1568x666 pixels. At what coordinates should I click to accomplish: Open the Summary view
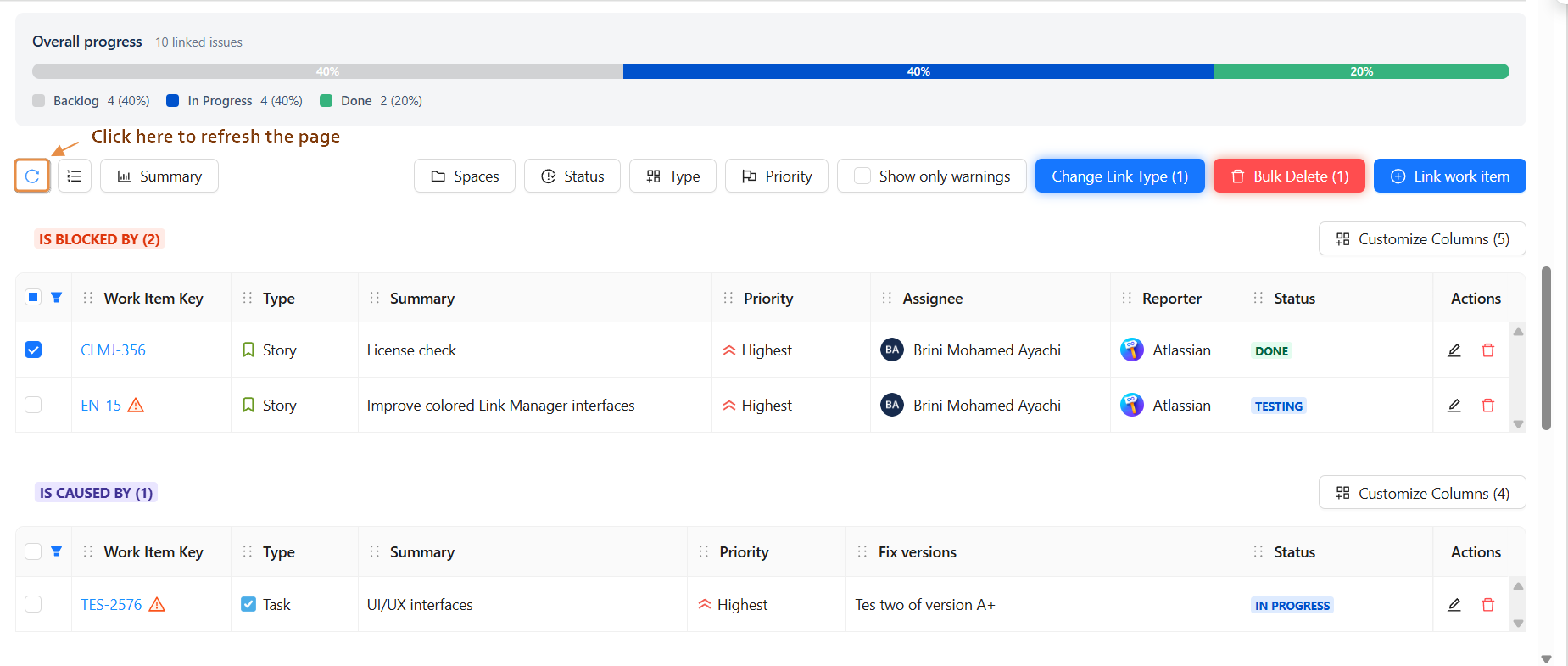(159, 176)
